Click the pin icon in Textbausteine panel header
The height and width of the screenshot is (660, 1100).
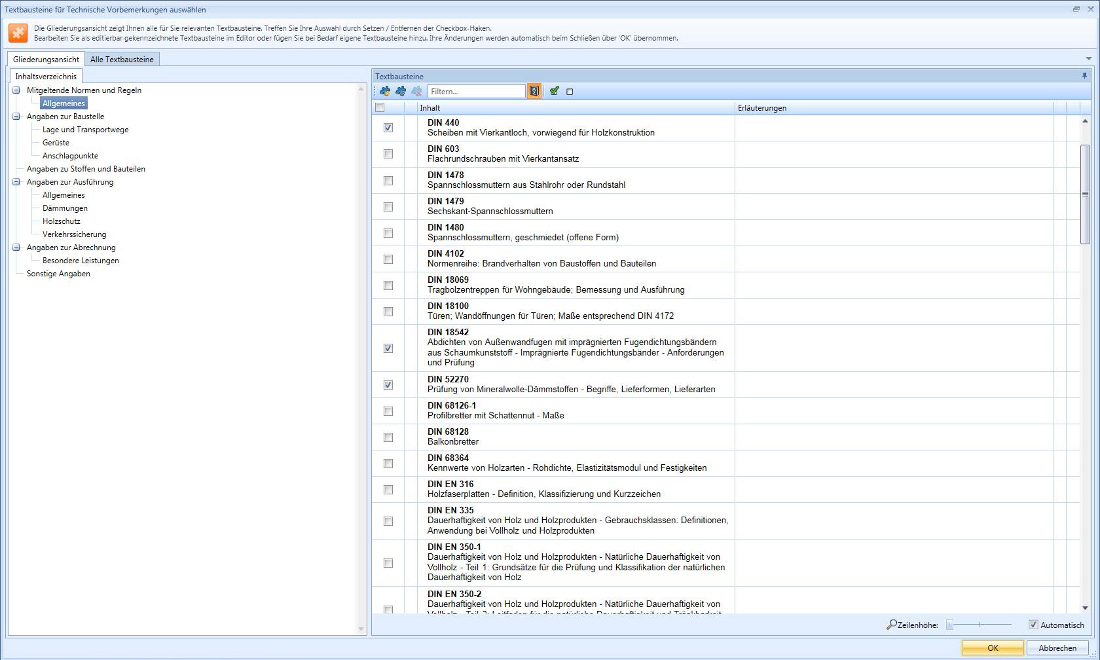1084,76
